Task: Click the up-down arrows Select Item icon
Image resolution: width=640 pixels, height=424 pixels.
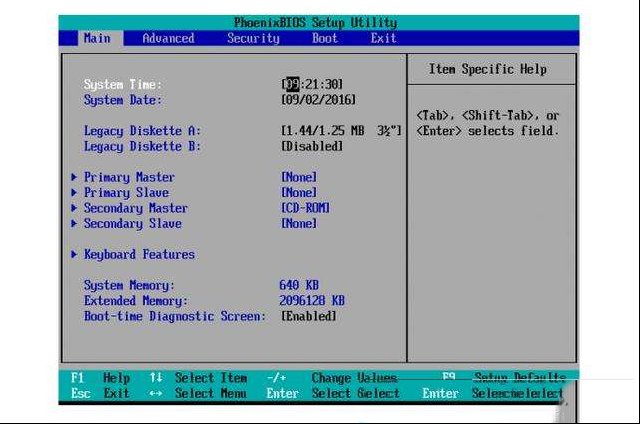Action: tap(156, 377)
